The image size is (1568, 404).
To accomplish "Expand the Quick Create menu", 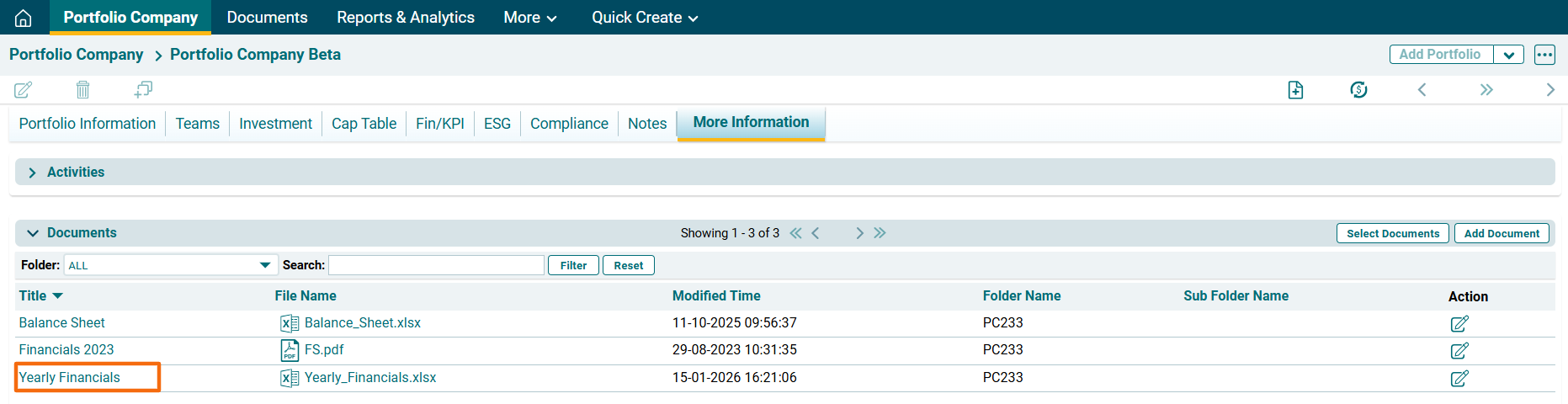I will (x=645, y=18).
